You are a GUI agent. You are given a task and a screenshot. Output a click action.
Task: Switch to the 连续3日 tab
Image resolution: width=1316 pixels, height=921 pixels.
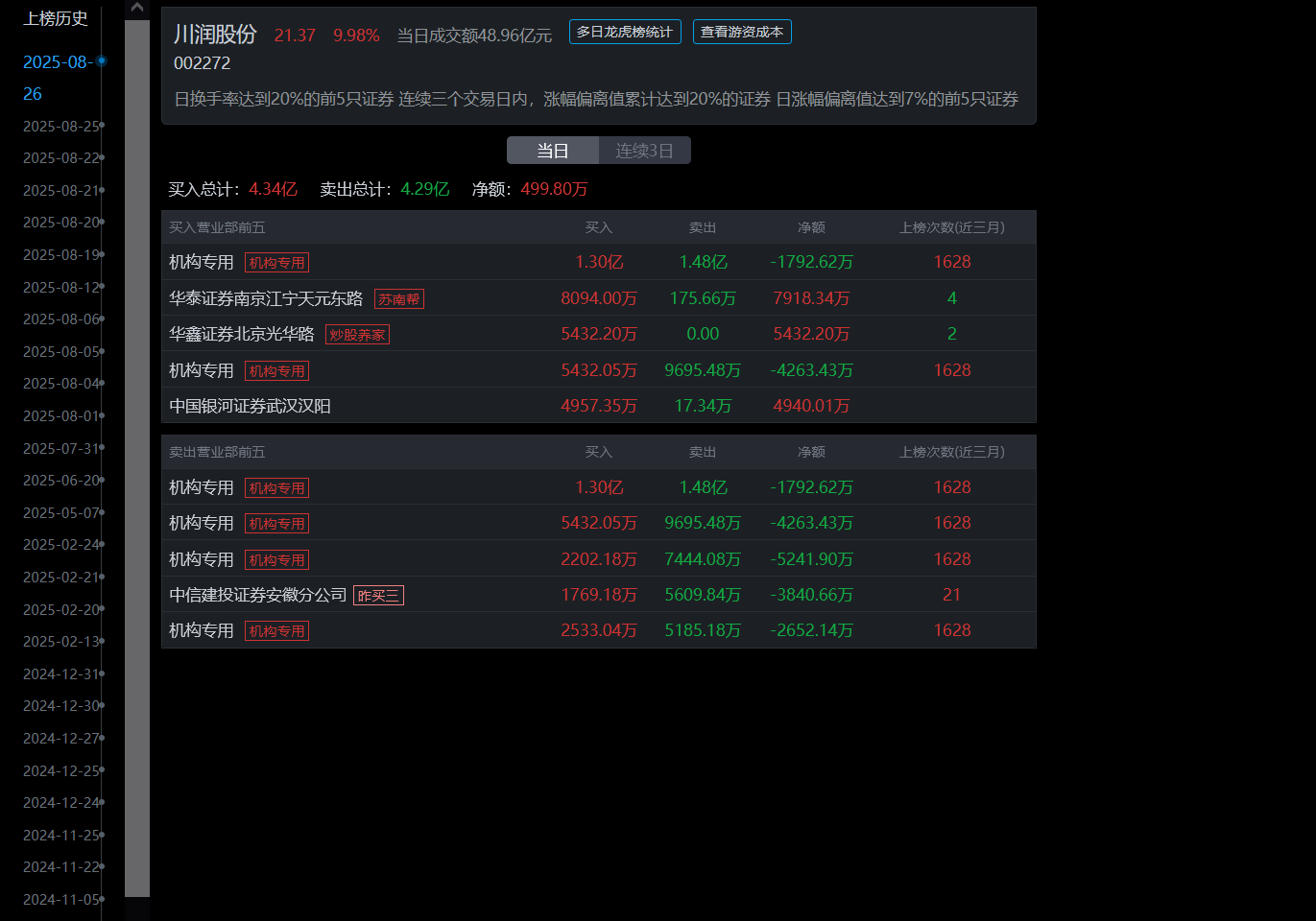pos(645,151)
